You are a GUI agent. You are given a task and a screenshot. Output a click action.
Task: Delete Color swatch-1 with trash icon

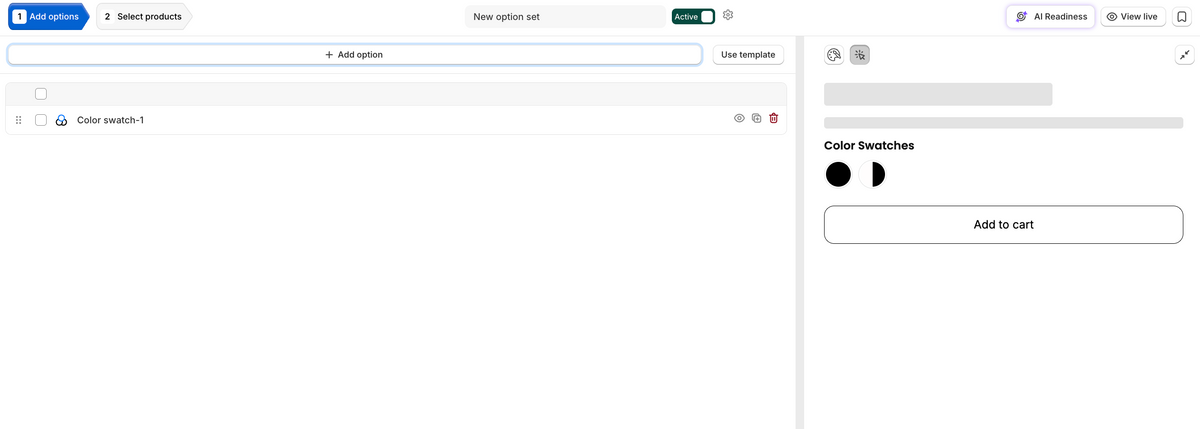coord(774,118)
